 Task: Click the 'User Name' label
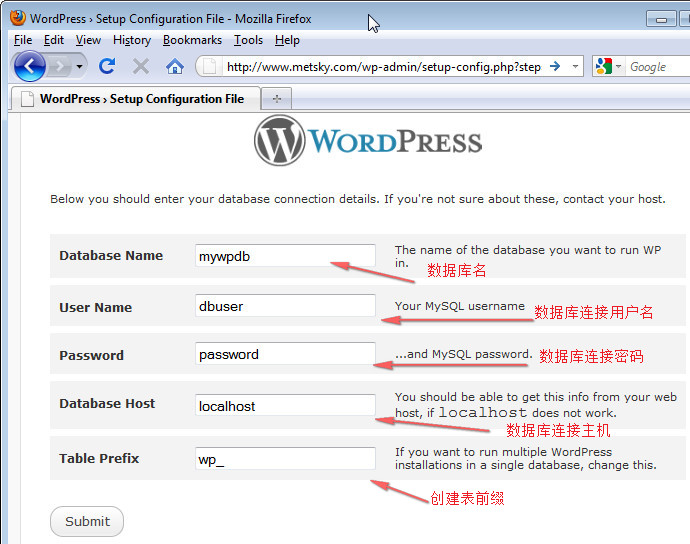pyautogui.click(x=95, y=307)
